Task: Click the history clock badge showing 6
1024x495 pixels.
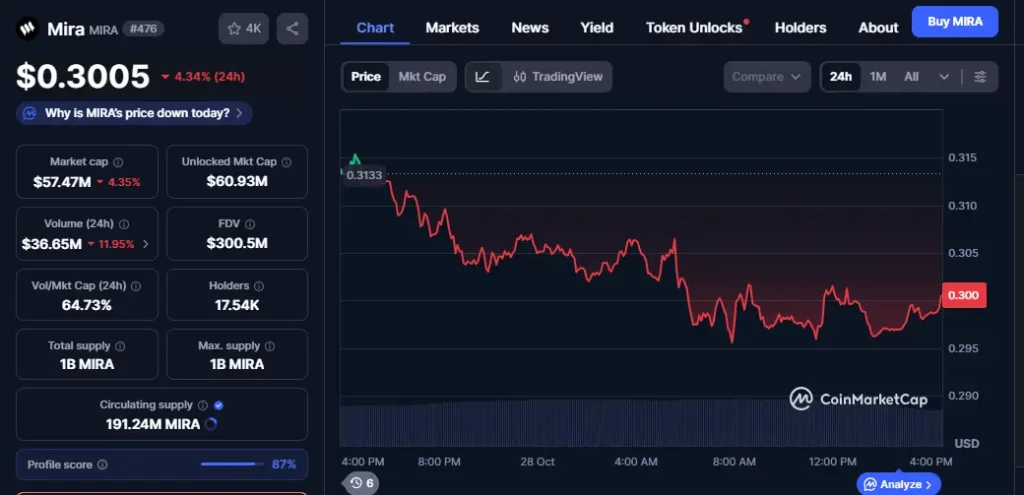Action: click(x=362, y=483)
